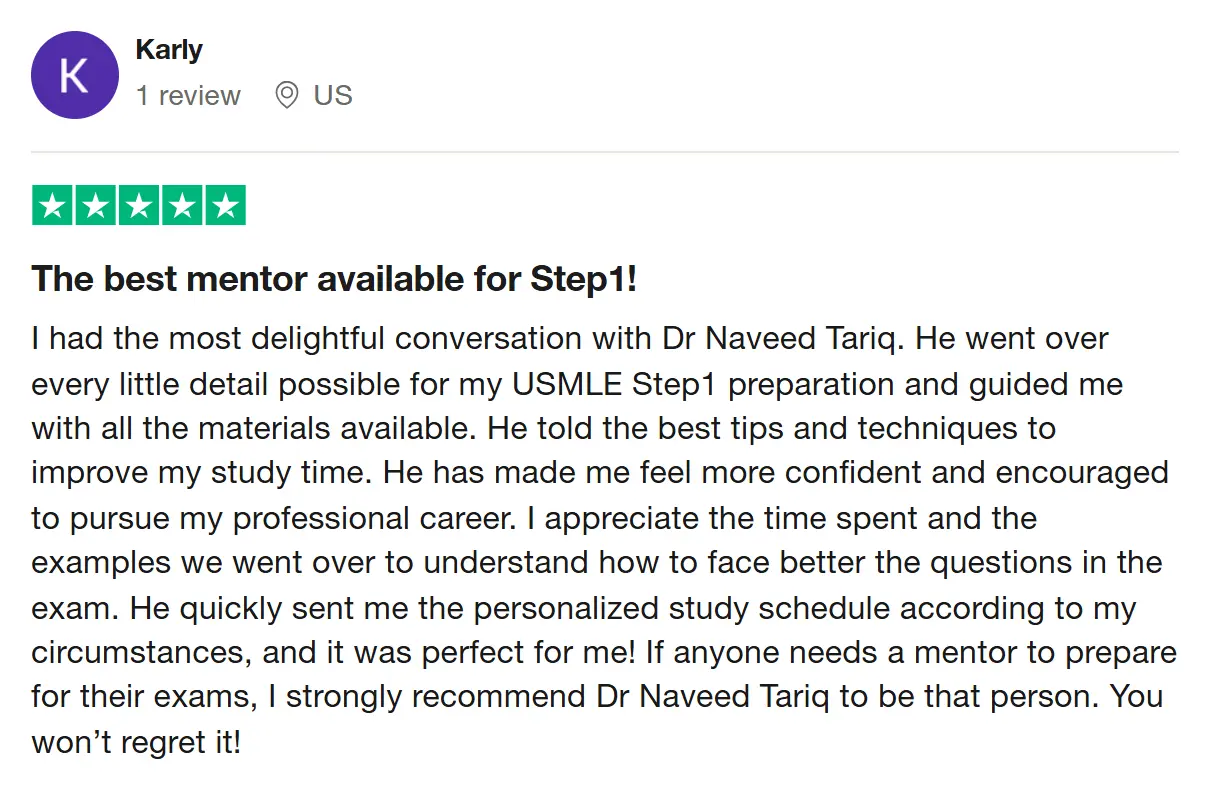Click the purple K profile avatar
1211x787 pixels.
pyautogui.click(x=75, y=75)
